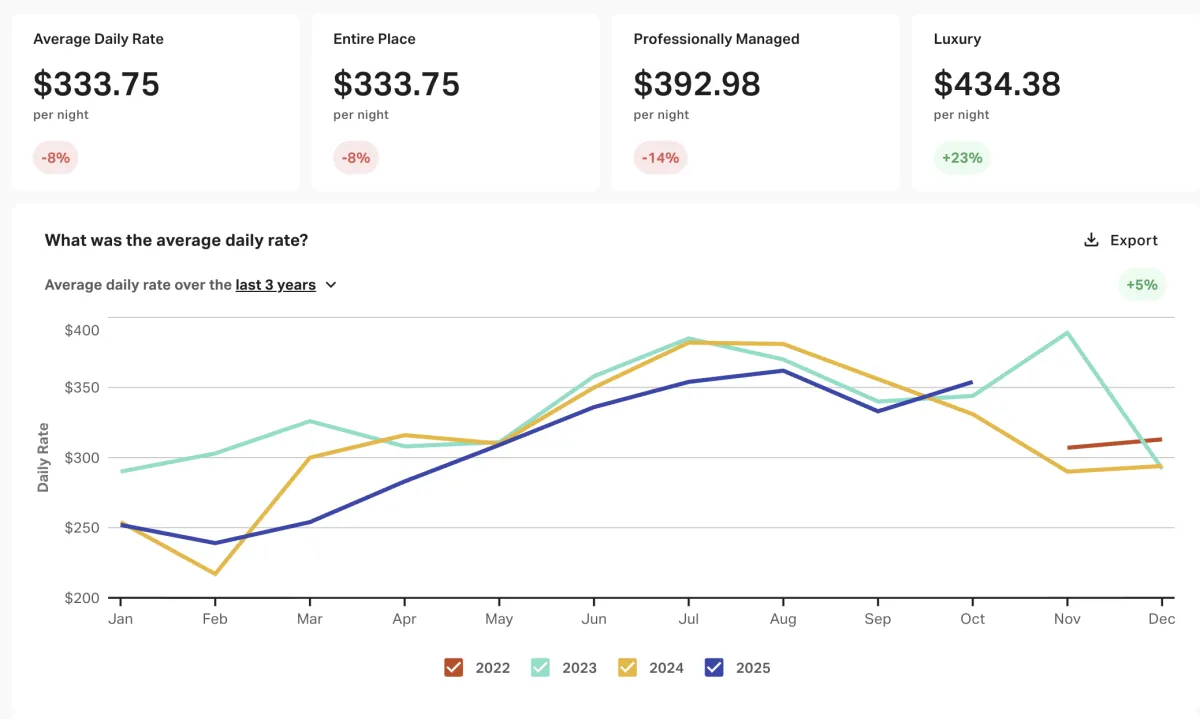The width and height of the screenshot is (1200, 719).
Task: Toggle the 2022 series checkbox
Action: pyautogui.click(x=454, y=667)
